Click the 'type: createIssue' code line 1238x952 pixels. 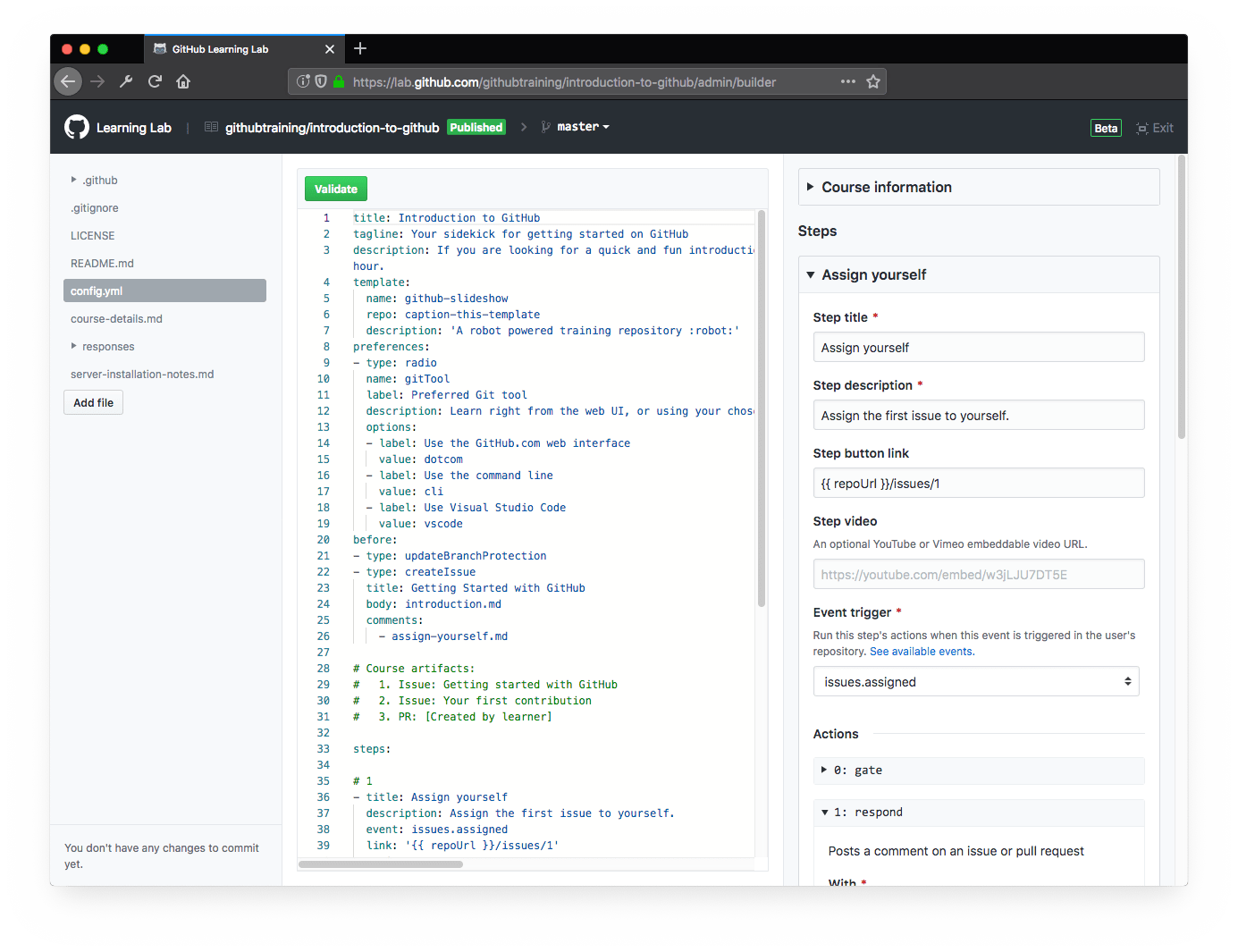click(x=414, y=571)
